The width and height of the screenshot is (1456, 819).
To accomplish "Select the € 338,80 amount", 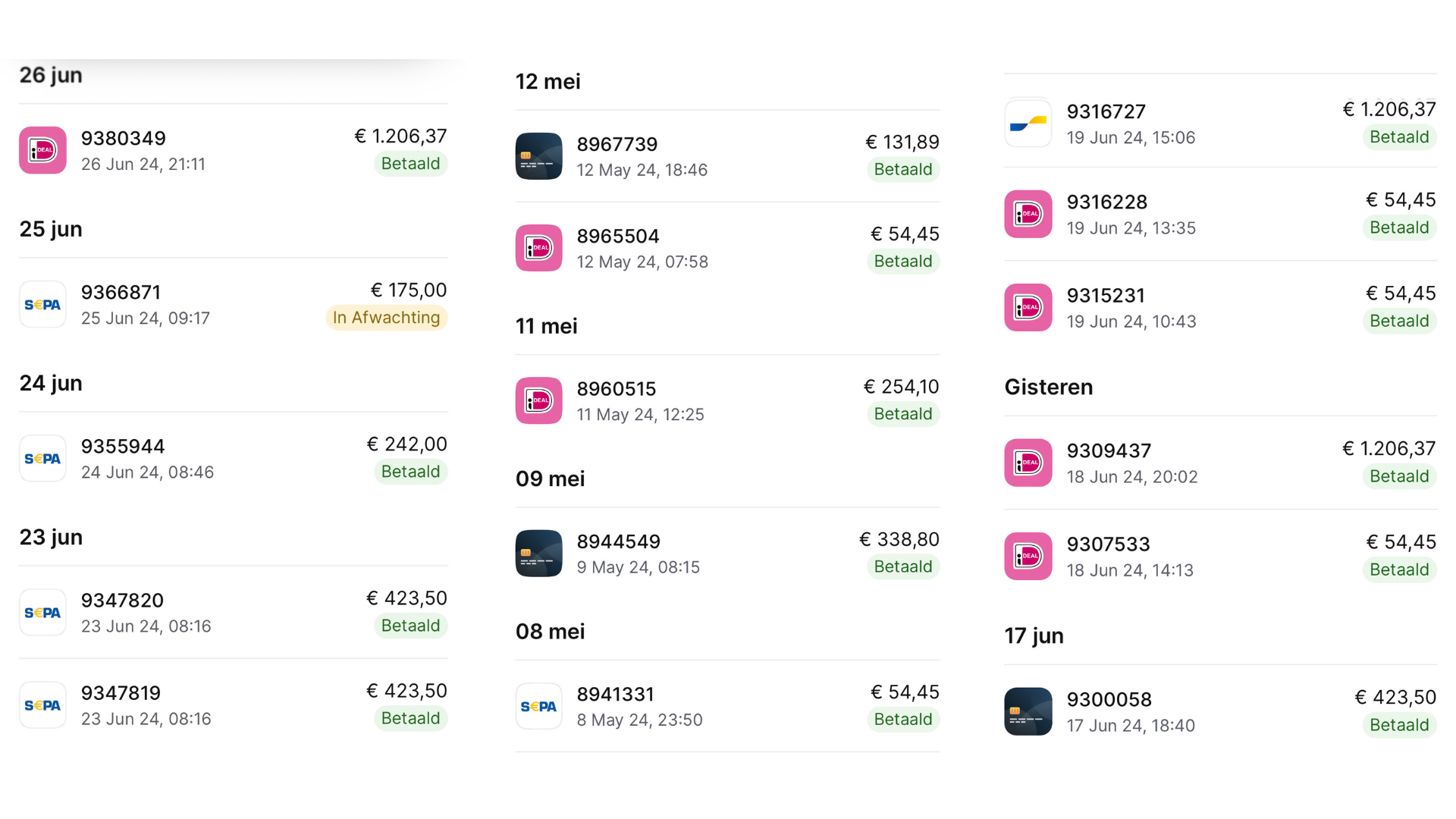I will point(899,539).
